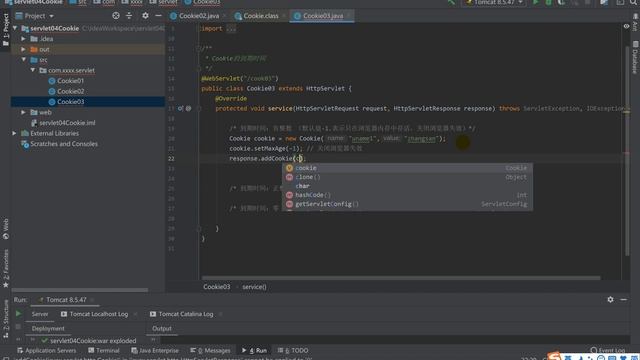640x360 pixels.
Task: Click the search magnifier icon
Action: (633, 2)
